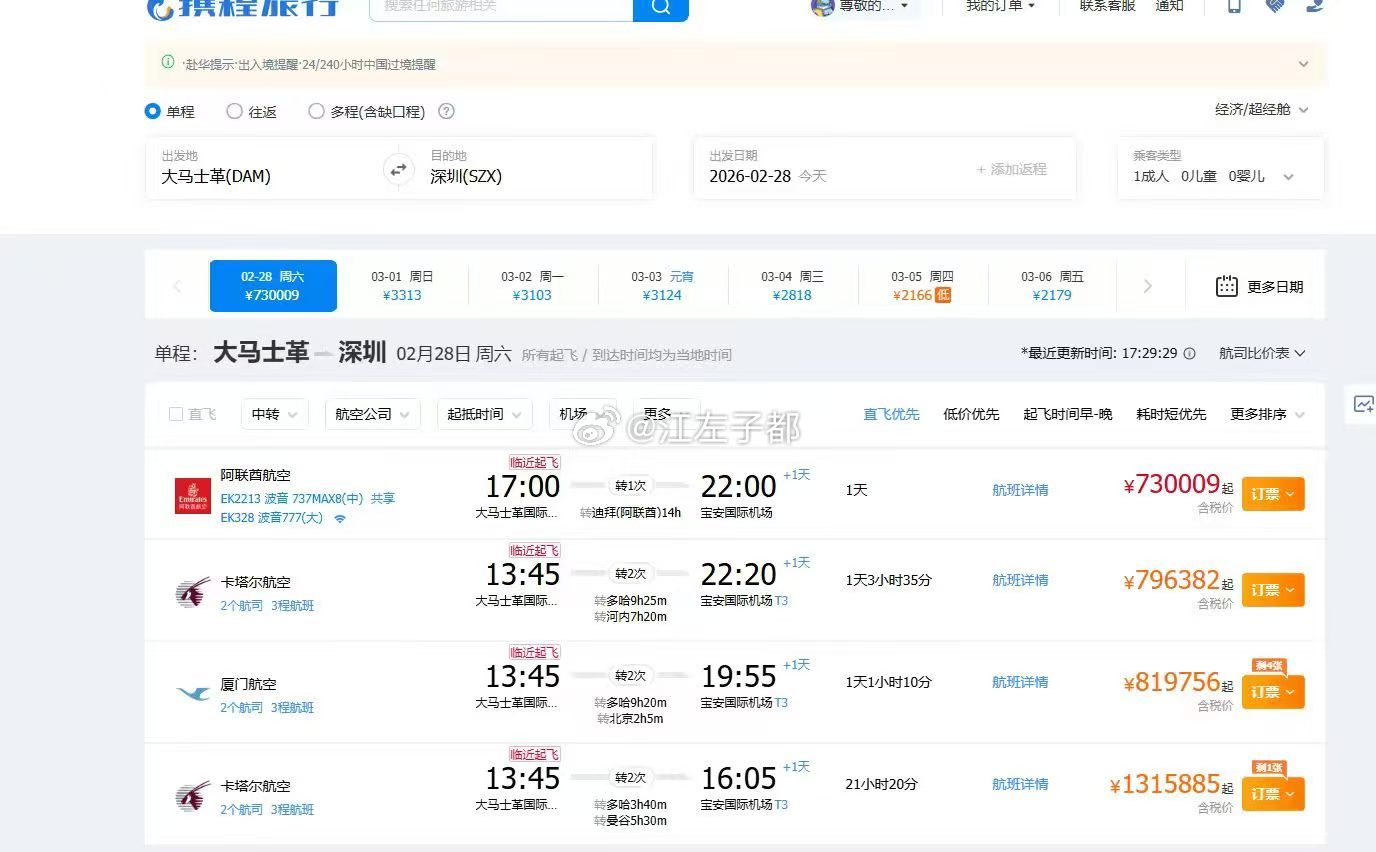Select the 往返 round-trip radio button
This screenshot has width=1376, height=852.
pos(234,112)
